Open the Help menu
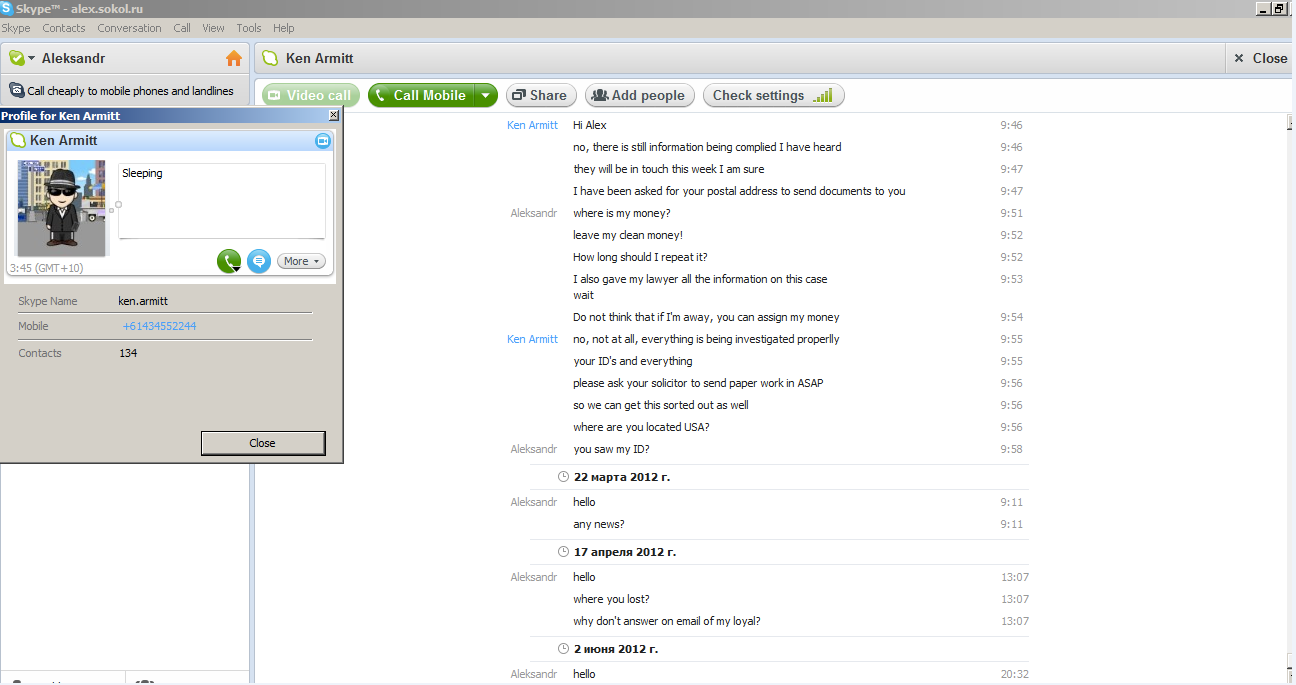The image size is (1296, 685). (284, 28)
